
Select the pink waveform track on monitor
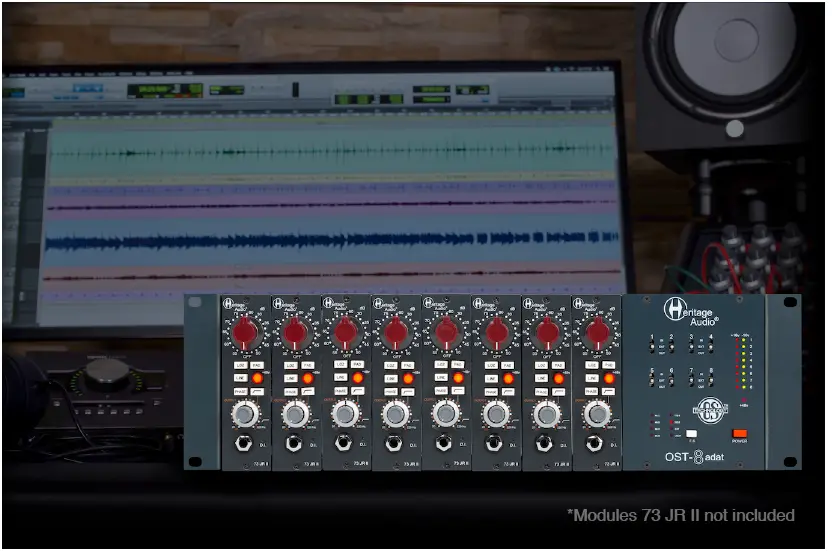tap(333, 275)
